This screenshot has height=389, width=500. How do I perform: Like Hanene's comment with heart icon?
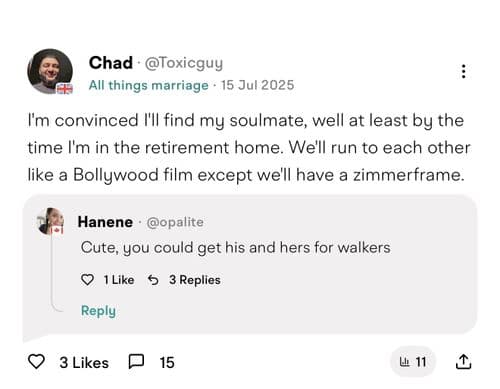tap(87, 280)
